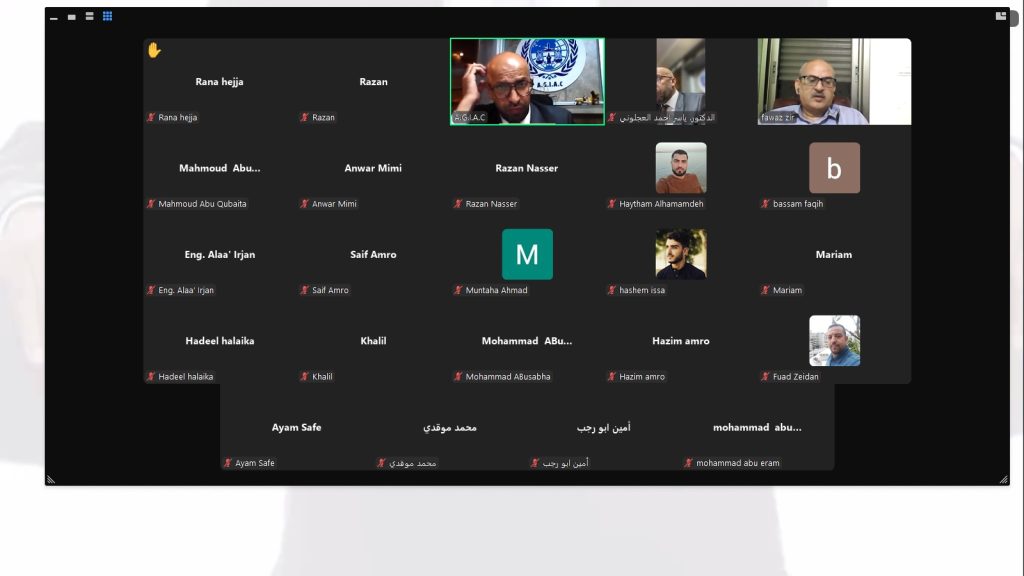
Task: Click muted mic icon beside Rana hejja label
Action: (x=151, y=118)
